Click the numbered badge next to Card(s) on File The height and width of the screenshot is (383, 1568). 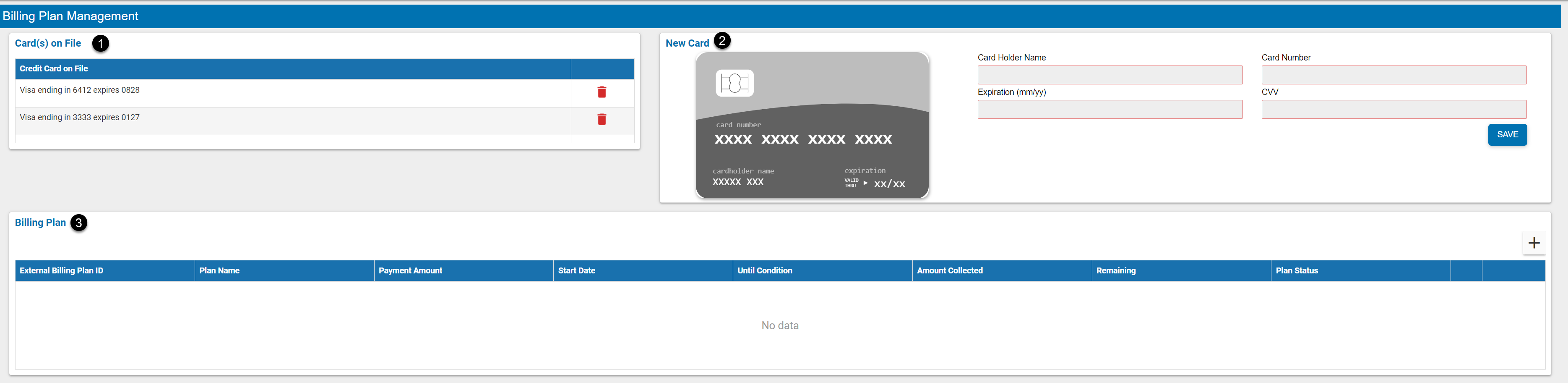point(101,43)
